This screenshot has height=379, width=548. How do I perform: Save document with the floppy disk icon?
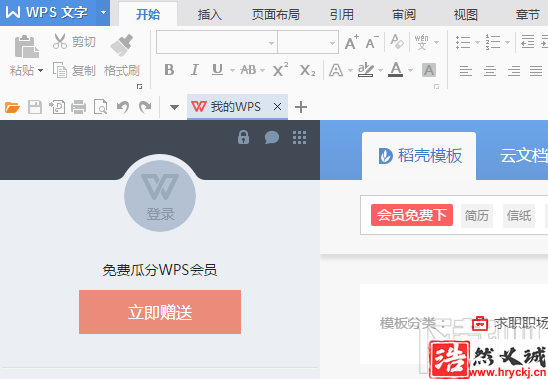pos(35,107)
